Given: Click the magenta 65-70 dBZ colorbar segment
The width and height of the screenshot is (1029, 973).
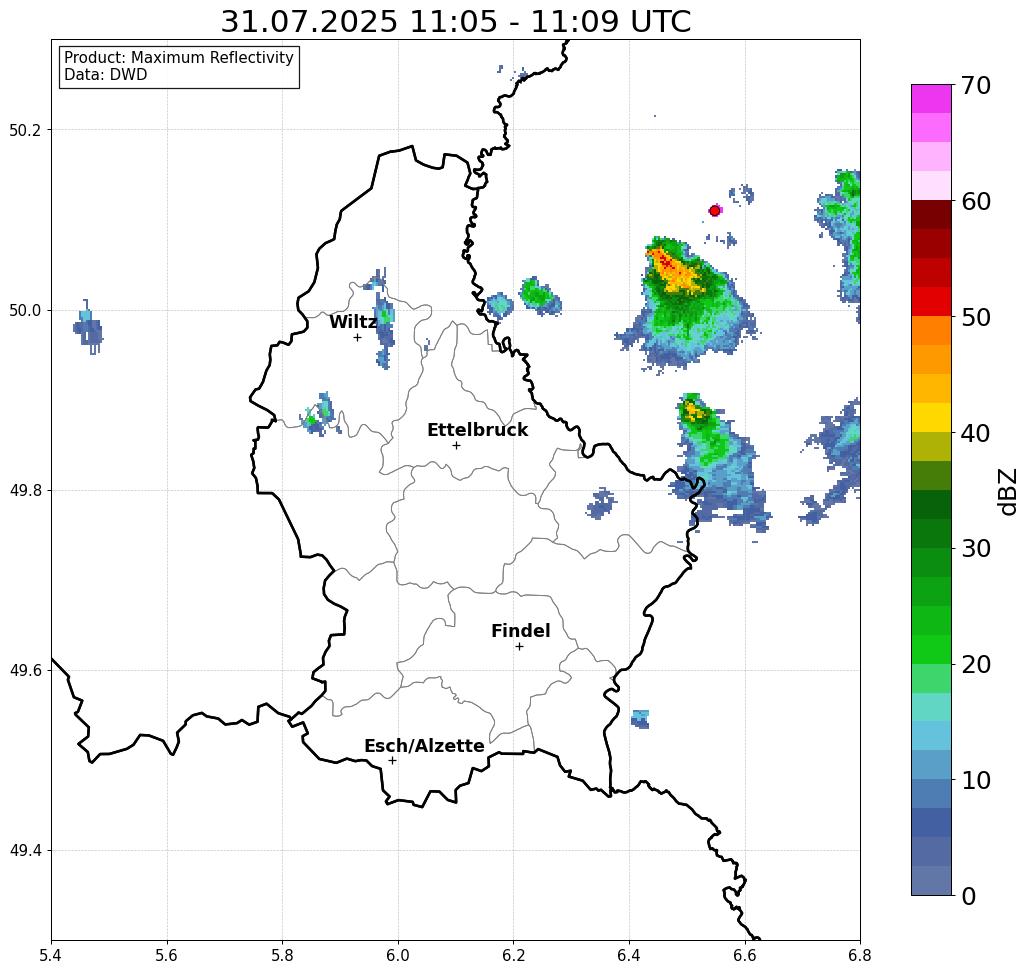Looking at the screenshot, I should coord(931,99).
